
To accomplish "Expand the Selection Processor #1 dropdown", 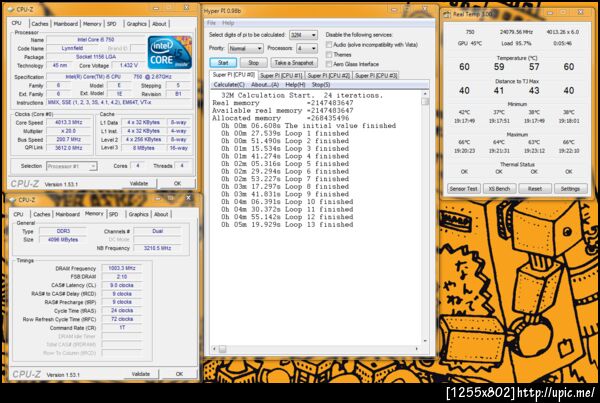I will pyautogui.click(x=72, y=166).
